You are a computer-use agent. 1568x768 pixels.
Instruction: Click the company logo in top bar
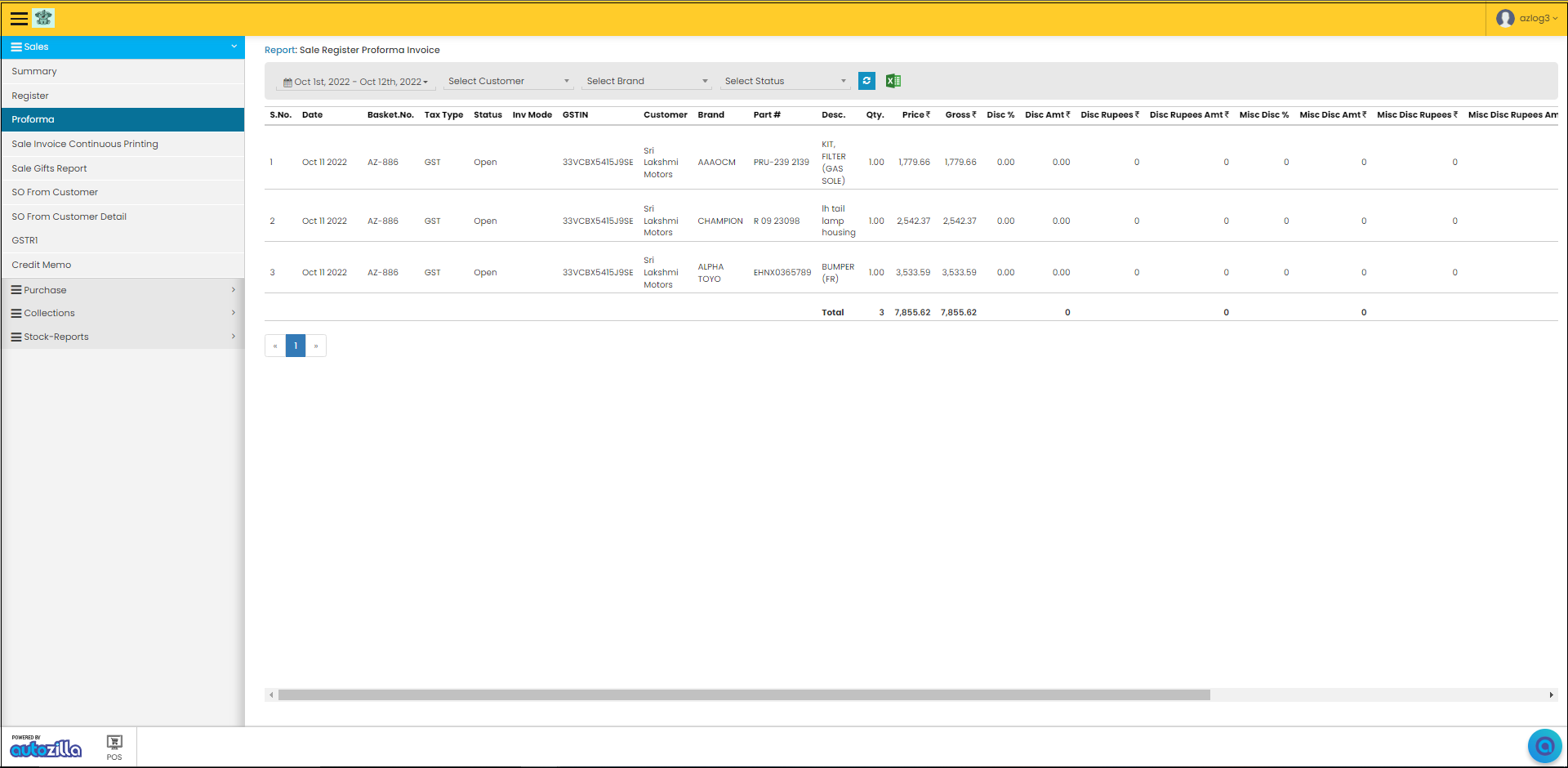tap(44, 17)
